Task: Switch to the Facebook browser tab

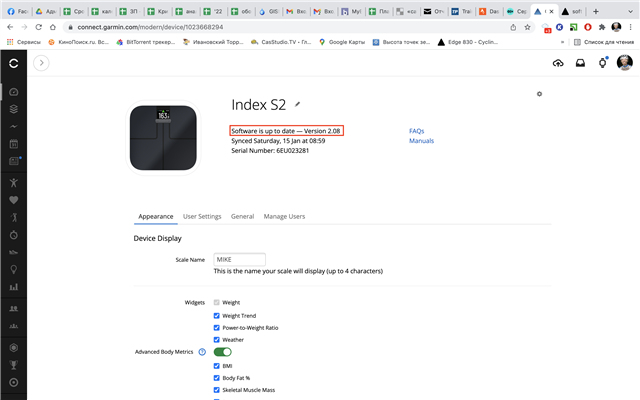Action: pyautogui.click(x=17, y=11)
